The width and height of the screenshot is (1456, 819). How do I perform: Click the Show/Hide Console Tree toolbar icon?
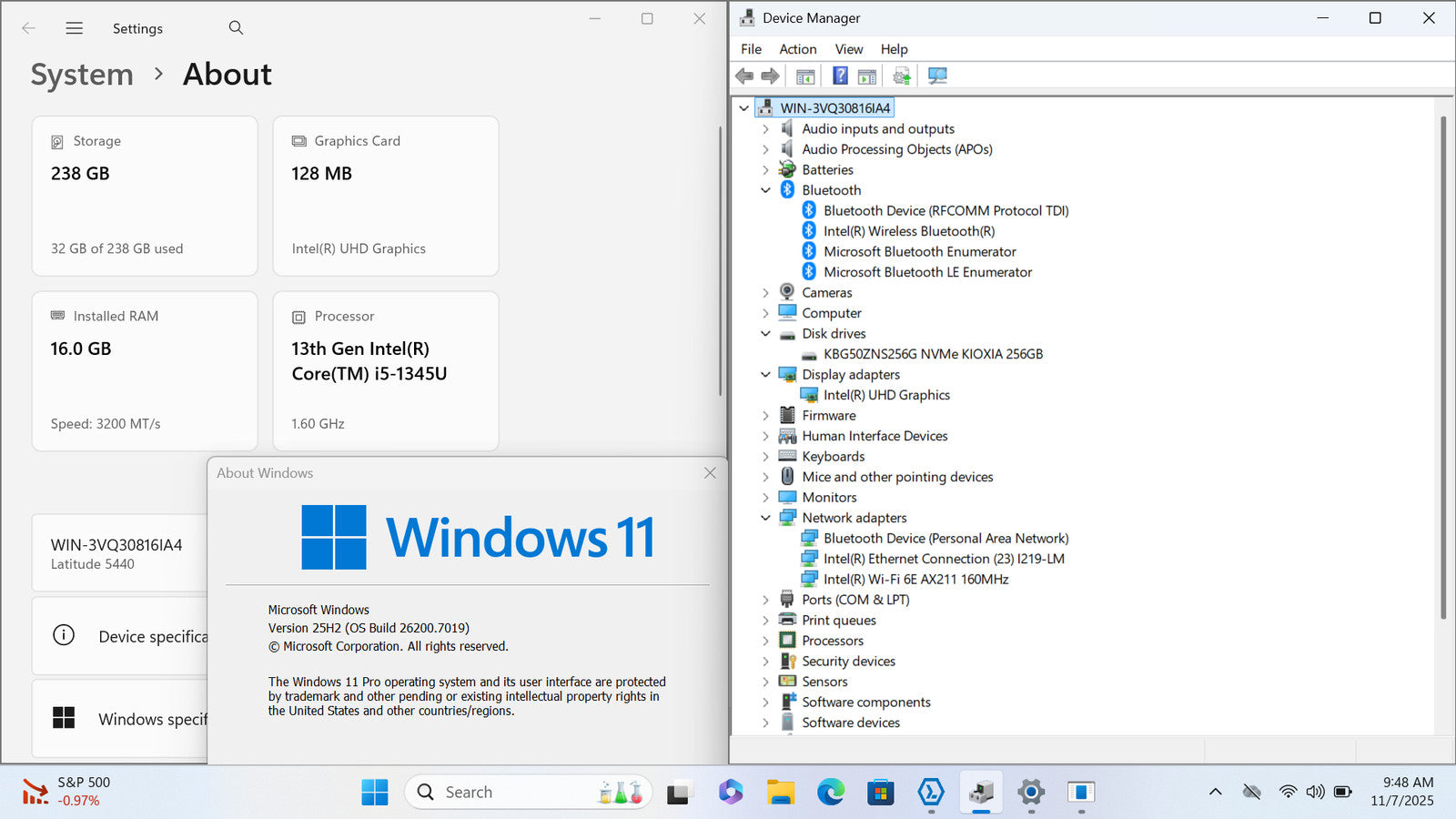tap(805, 76)
